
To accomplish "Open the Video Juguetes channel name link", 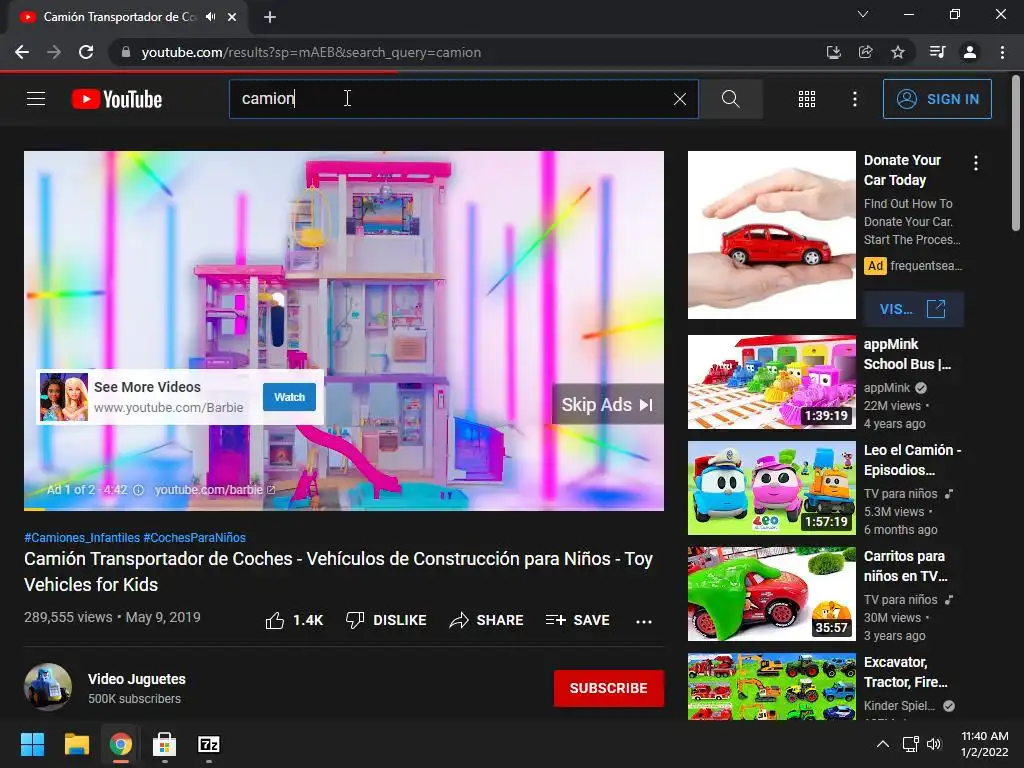I will point(136,679).
